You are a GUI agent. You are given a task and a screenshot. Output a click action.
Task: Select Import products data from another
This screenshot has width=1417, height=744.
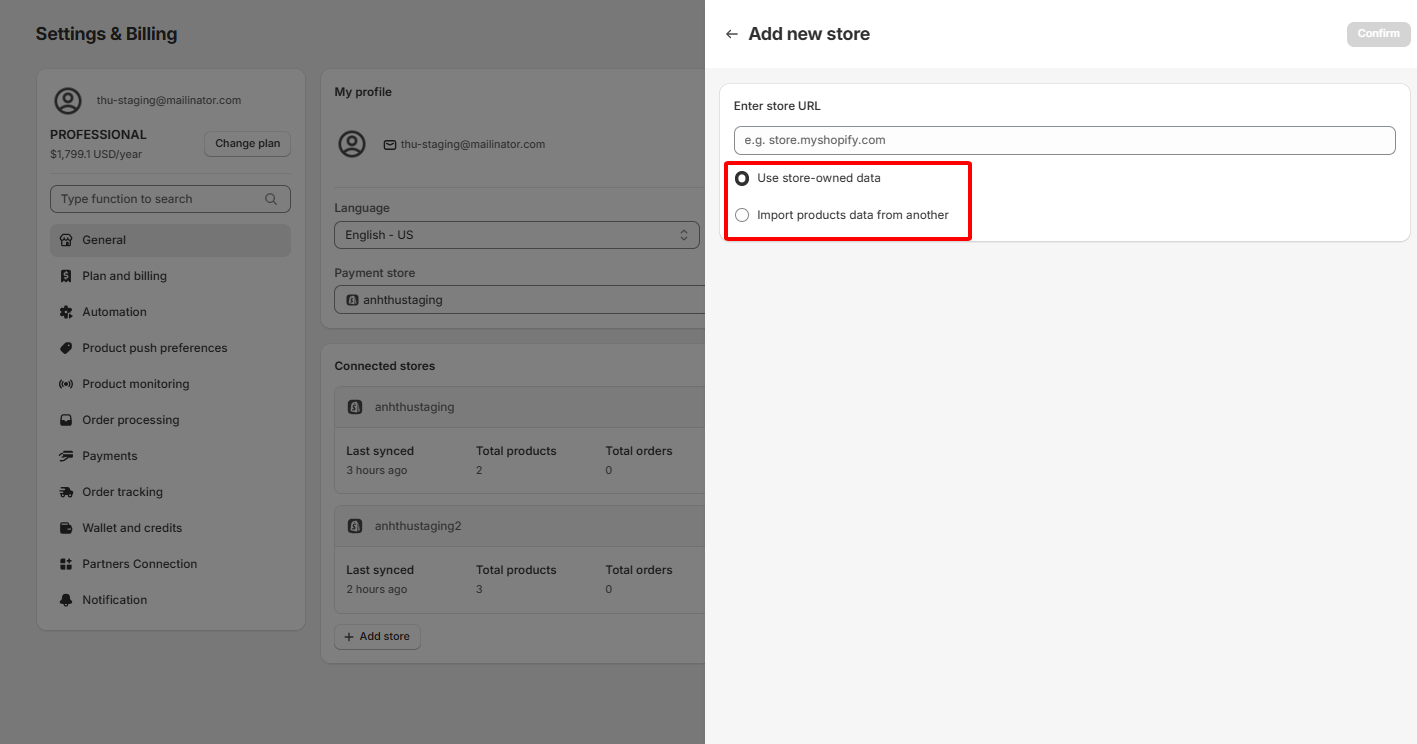click(742, 215)
